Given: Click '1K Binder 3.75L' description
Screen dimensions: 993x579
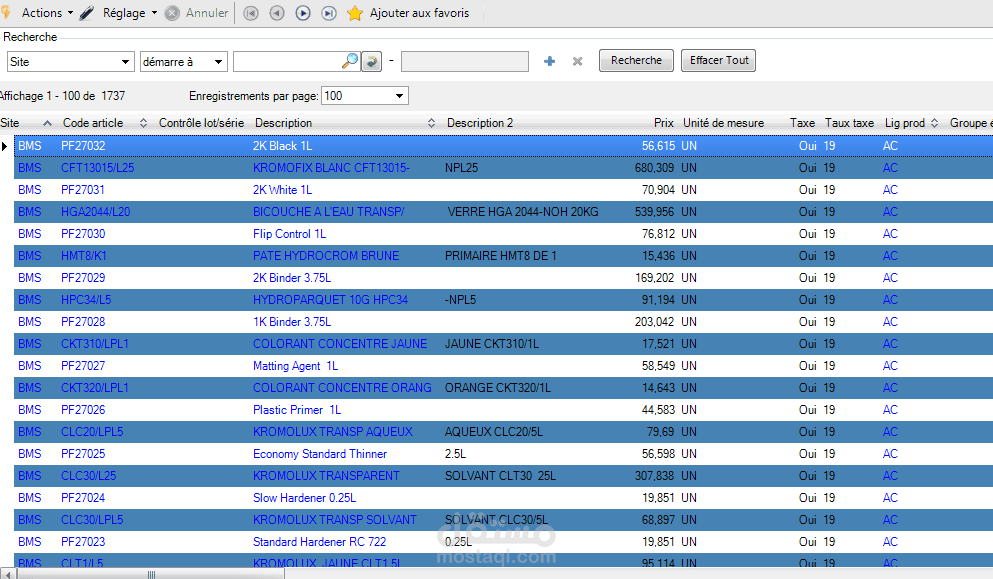Looking at the screenshot, I should 292,322.
